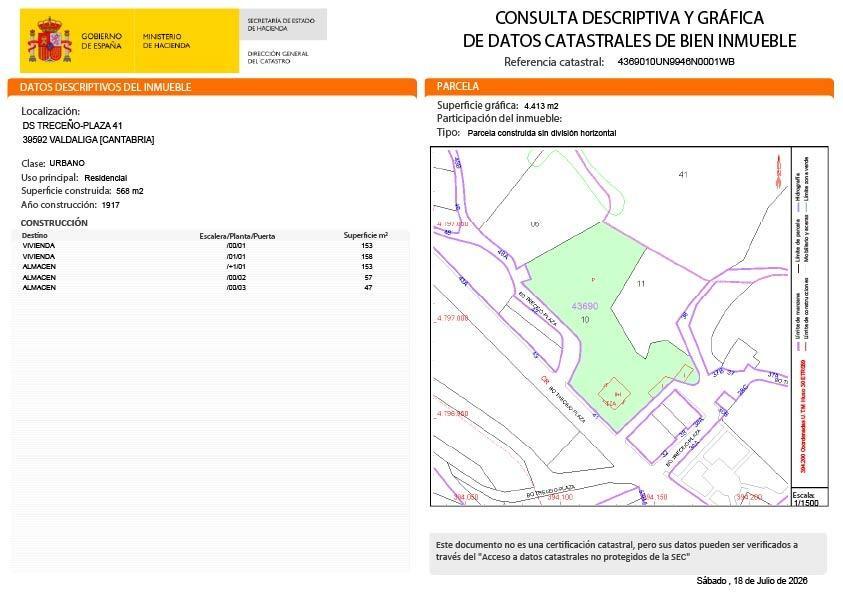Click the green parcel labeled 43690
This screenshot has width=843, height=595.
(x=584, y=306)
